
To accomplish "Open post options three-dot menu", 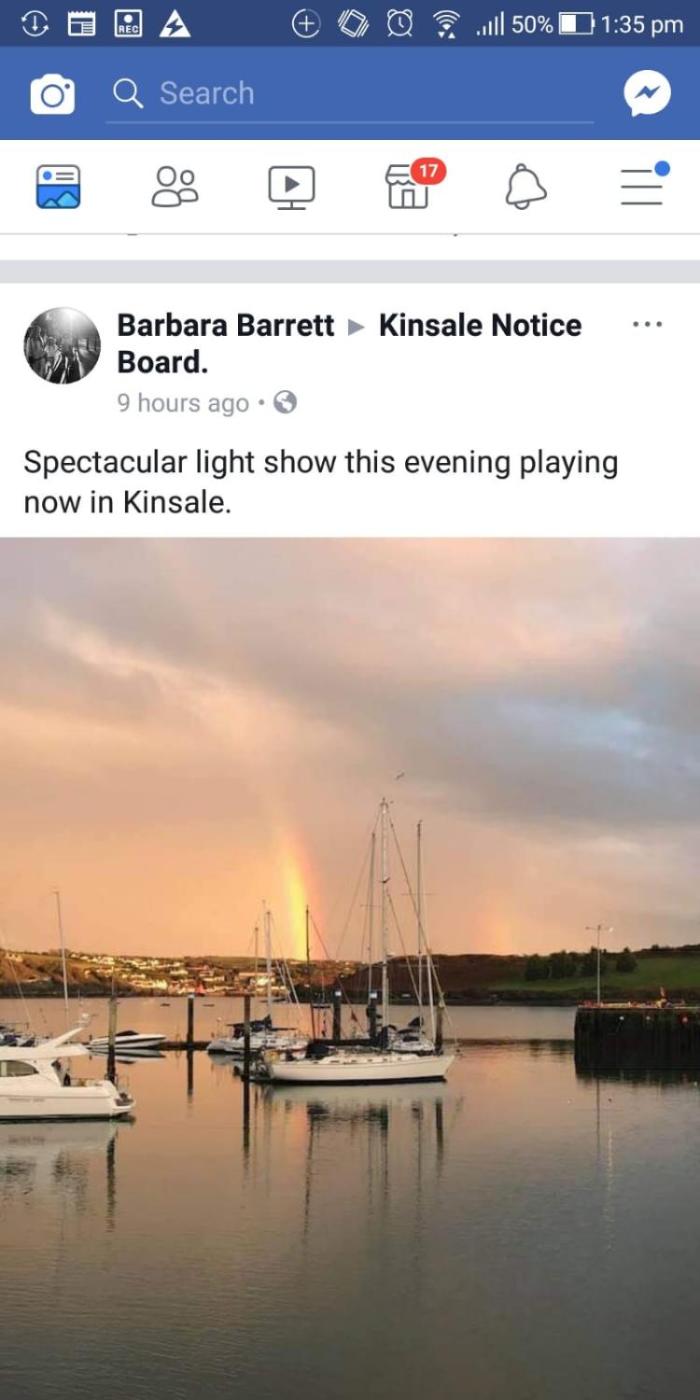I will click(647, 324).
